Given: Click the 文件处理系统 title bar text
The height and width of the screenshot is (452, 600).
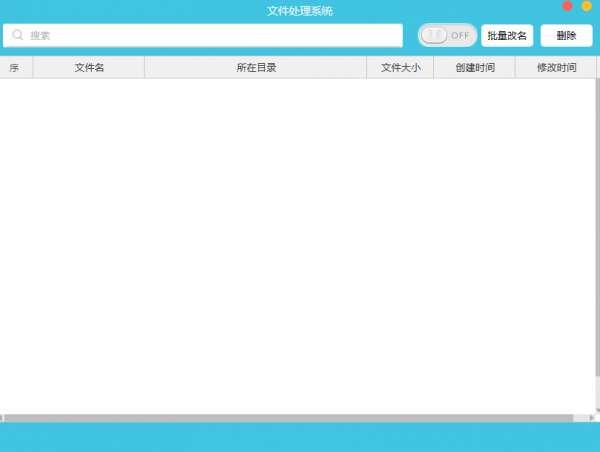Looking at the screenshot, I should (300, 11).
